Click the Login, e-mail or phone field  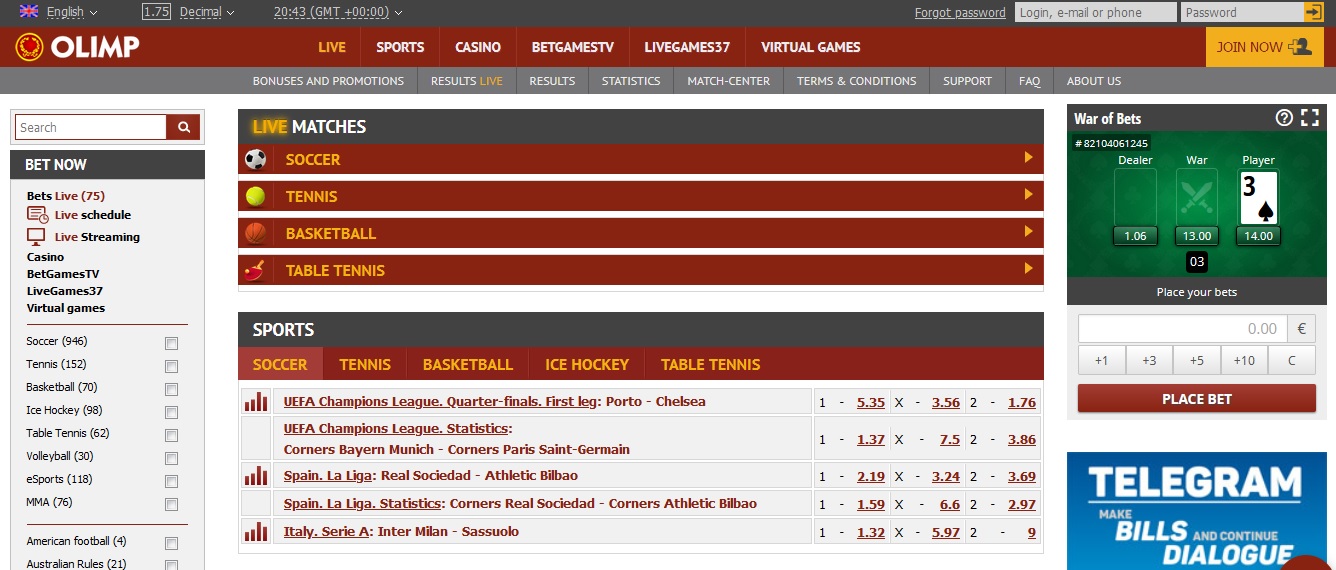pos(1095,12)
